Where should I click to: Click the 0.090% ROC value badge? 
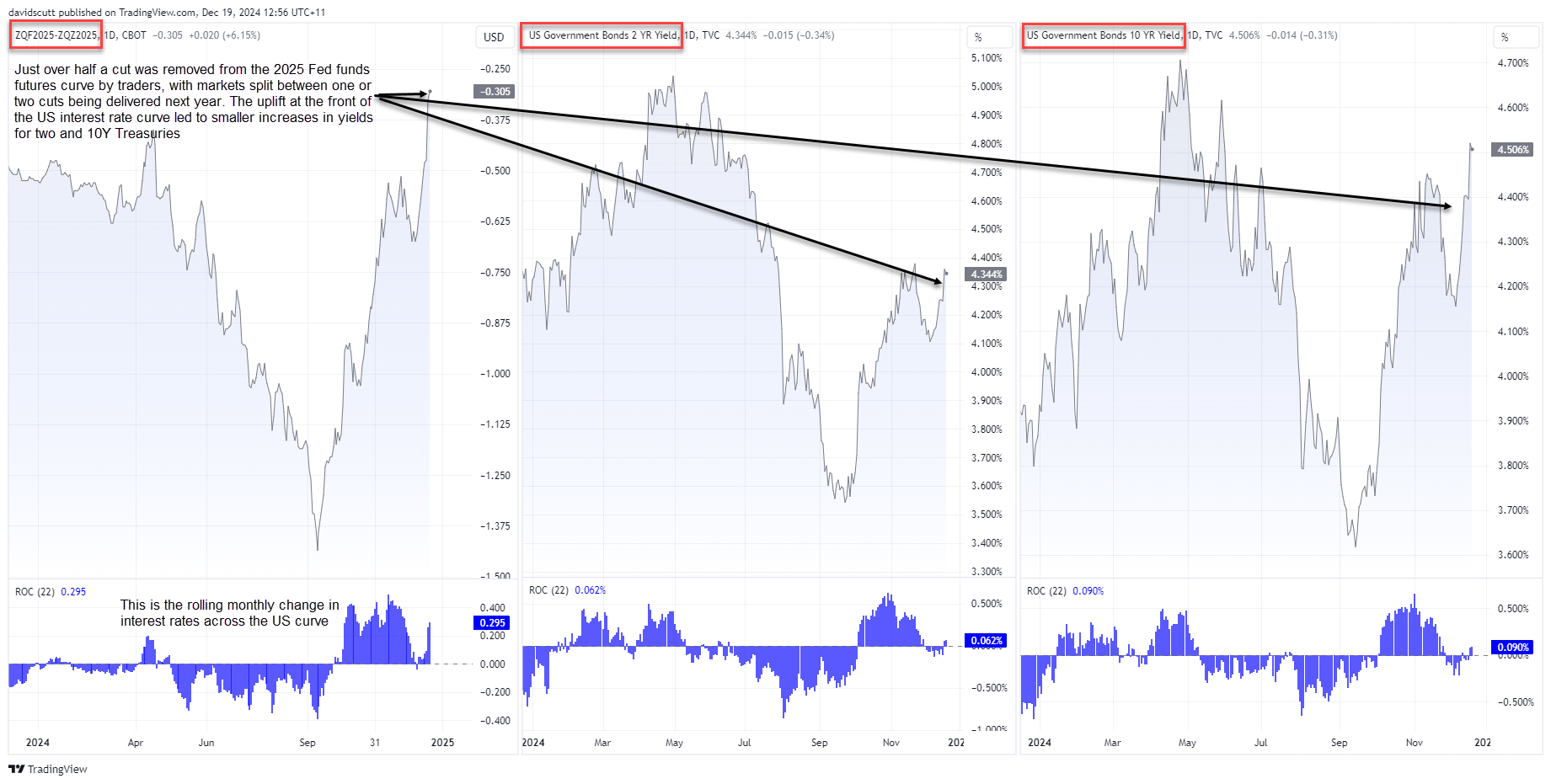tap(1513, 648)
